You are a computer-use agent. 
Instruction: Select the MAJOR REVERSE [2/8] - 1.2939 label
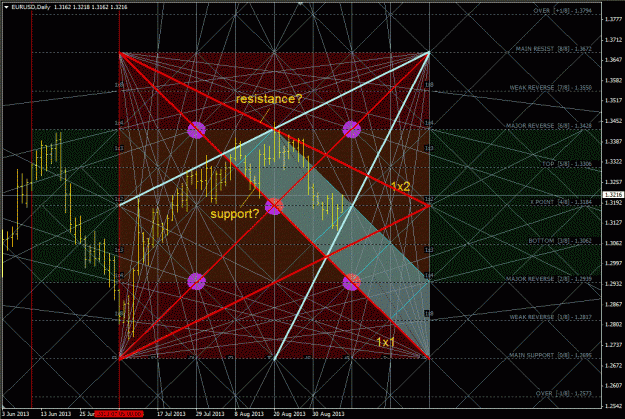tap(549, 279)
